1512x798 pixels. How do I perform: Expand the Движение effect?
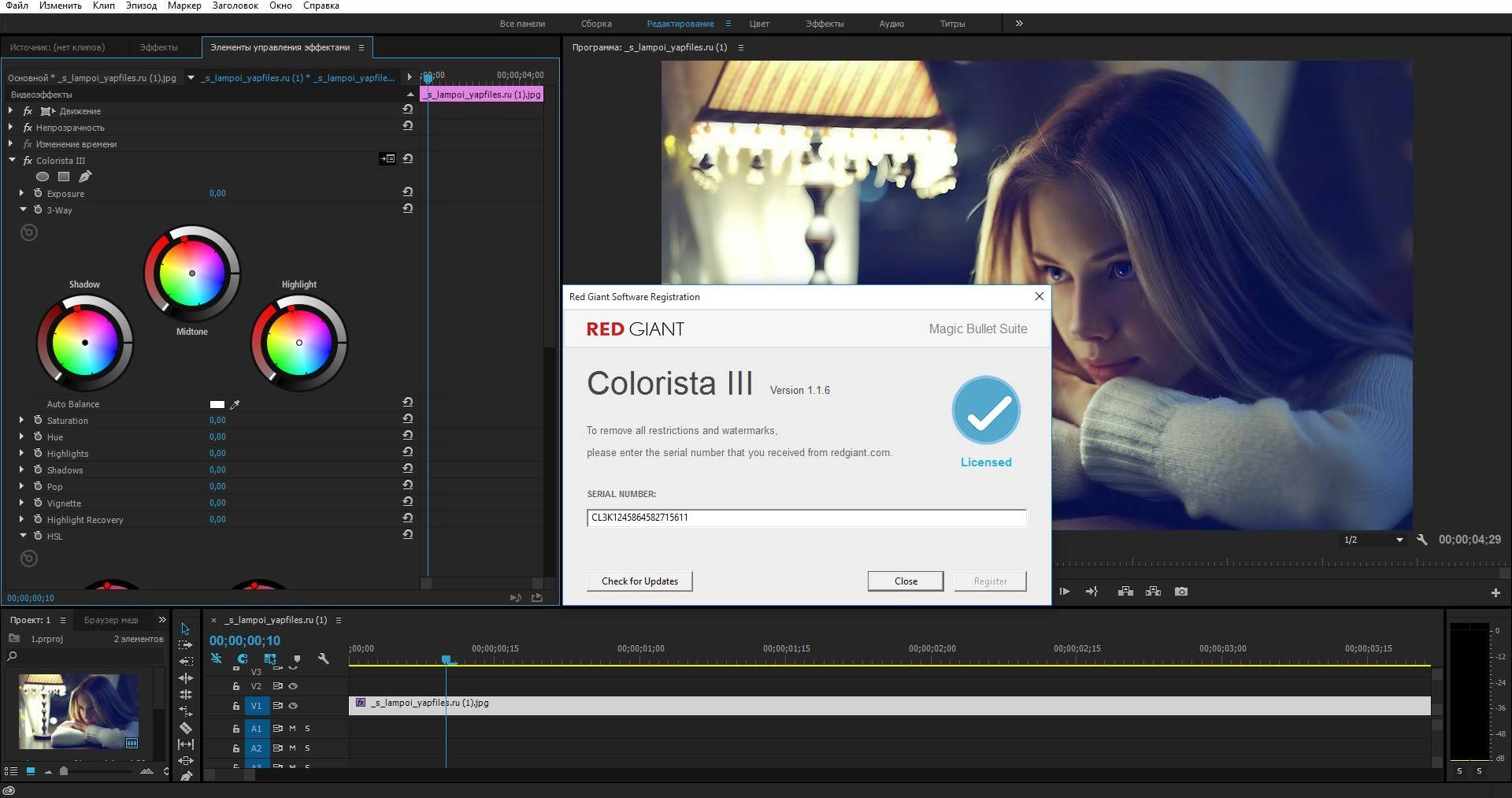(x=10, y=111)
